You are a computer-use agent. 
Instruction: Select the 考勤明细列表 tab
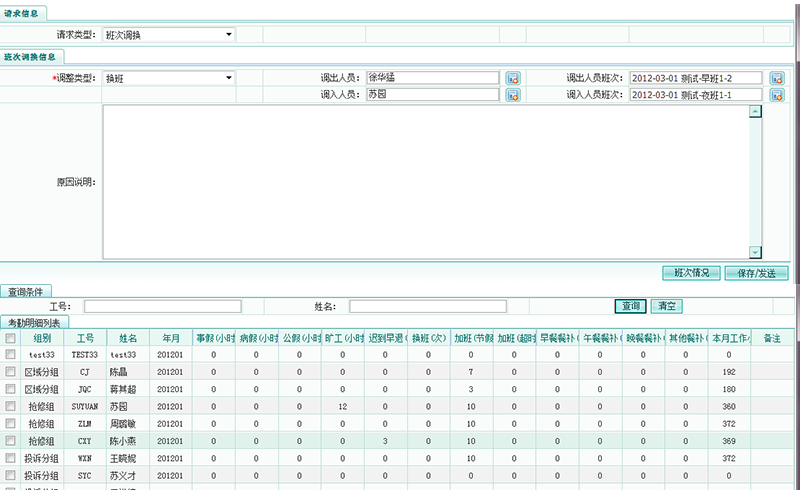tap(34, 323)
